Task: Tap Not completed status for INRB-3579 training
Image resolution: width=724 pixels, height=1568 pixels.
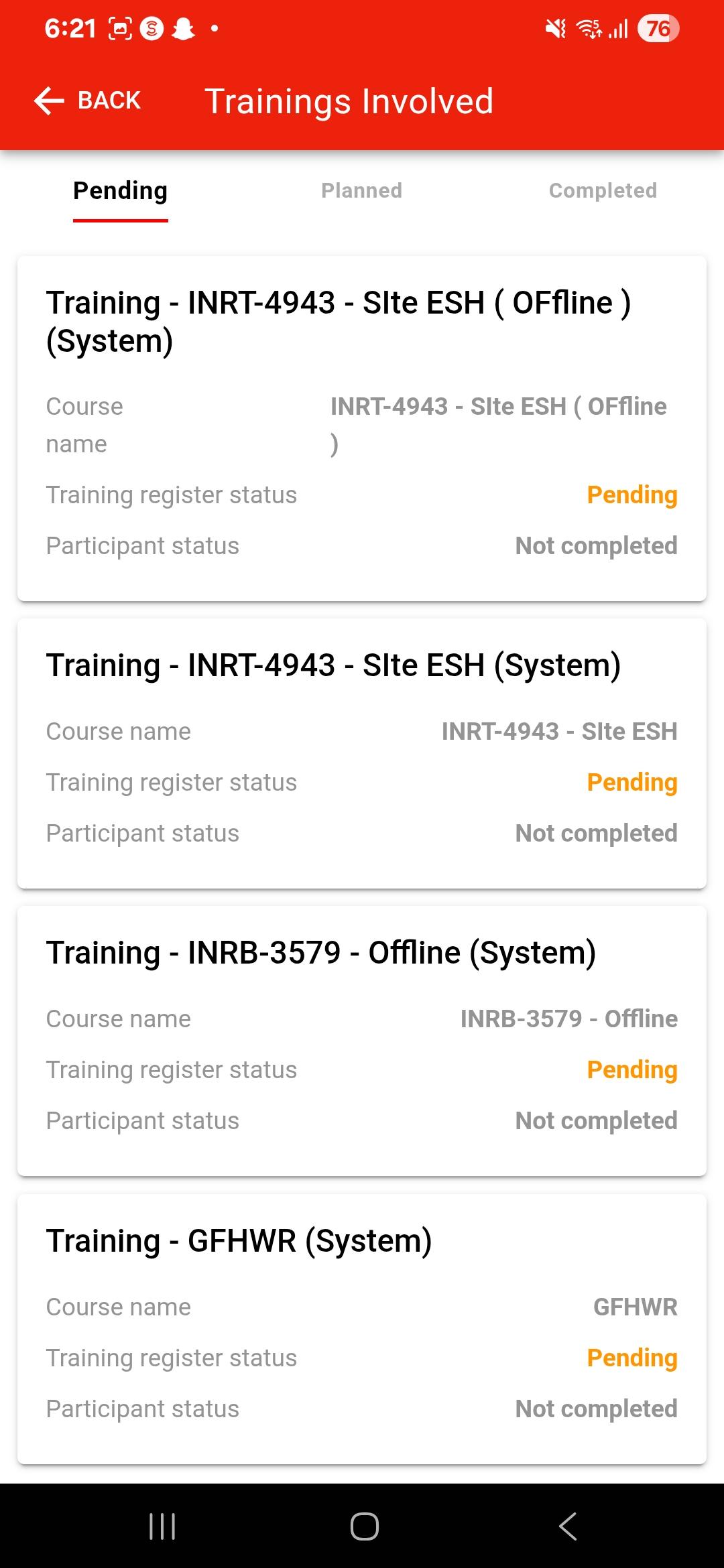Action: point(596,1120)
